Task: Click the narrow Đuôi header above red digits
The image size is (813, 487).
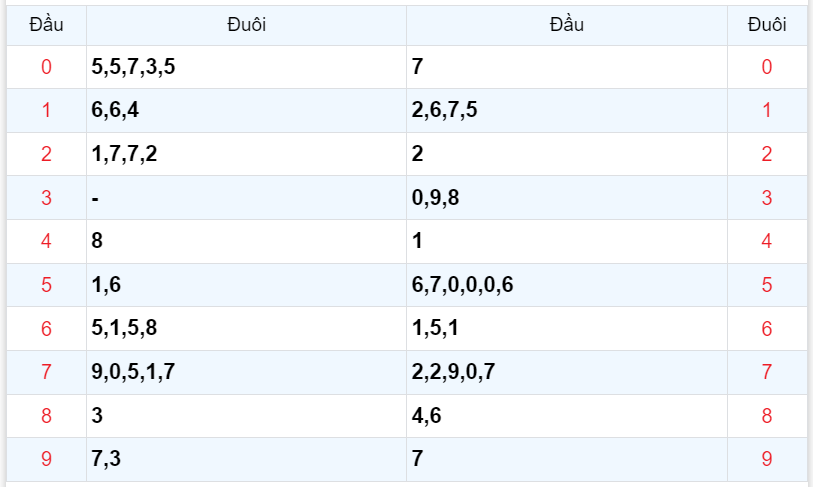Action: [x=767, y=25]
